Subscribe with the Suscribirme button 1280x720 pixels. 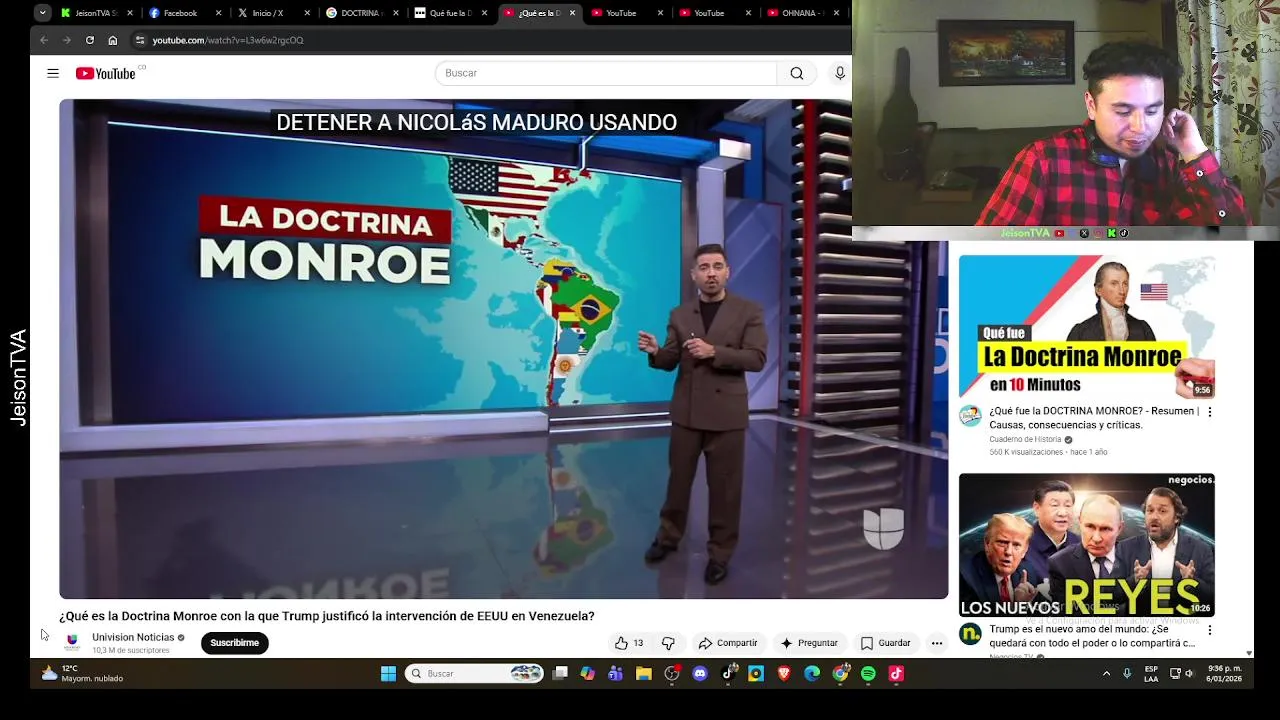pyautogui.click(x=235, y=643)
